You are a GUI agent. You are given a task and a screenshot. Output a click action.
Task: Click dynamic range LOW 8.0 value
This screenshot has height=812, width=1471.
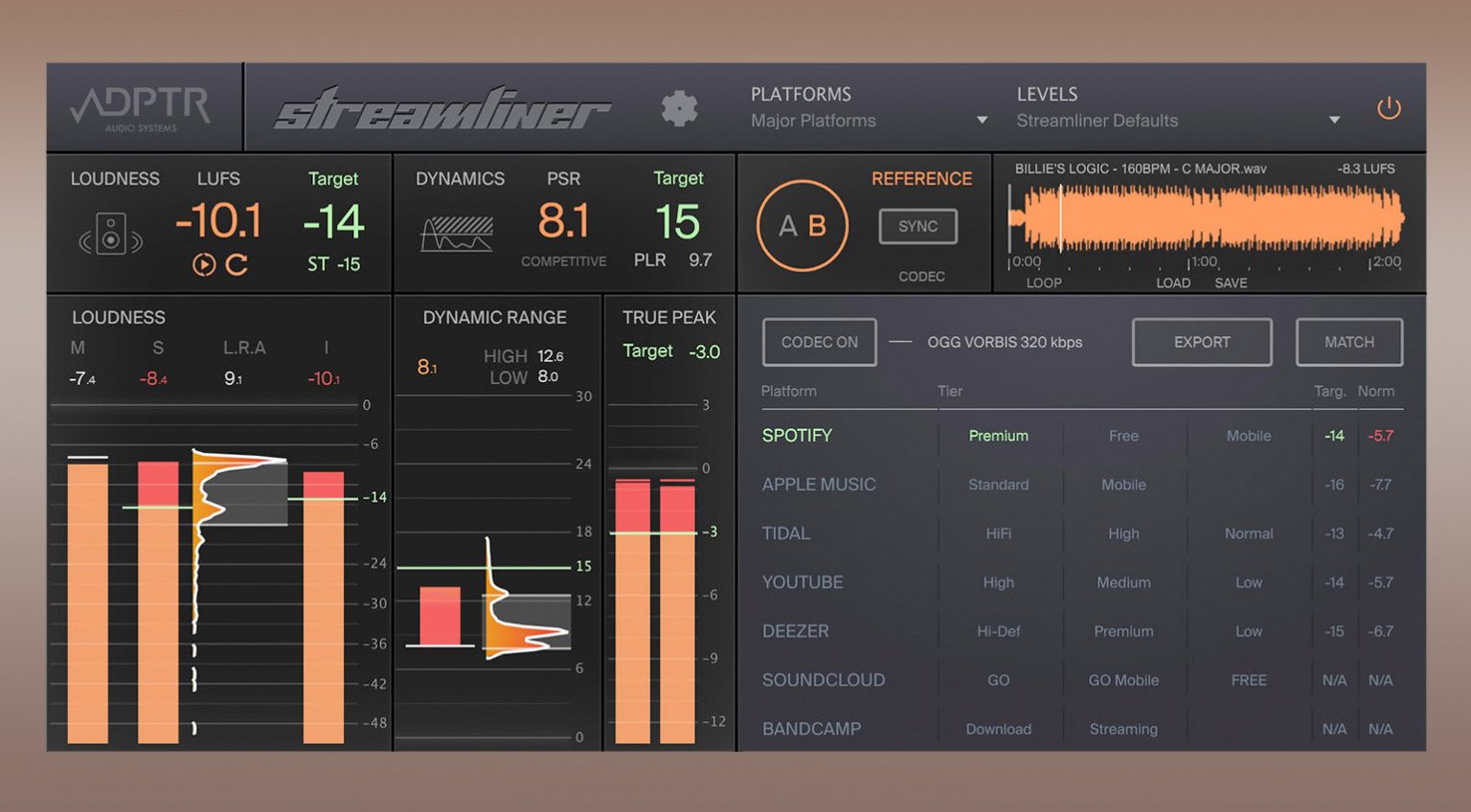(548, 376)
